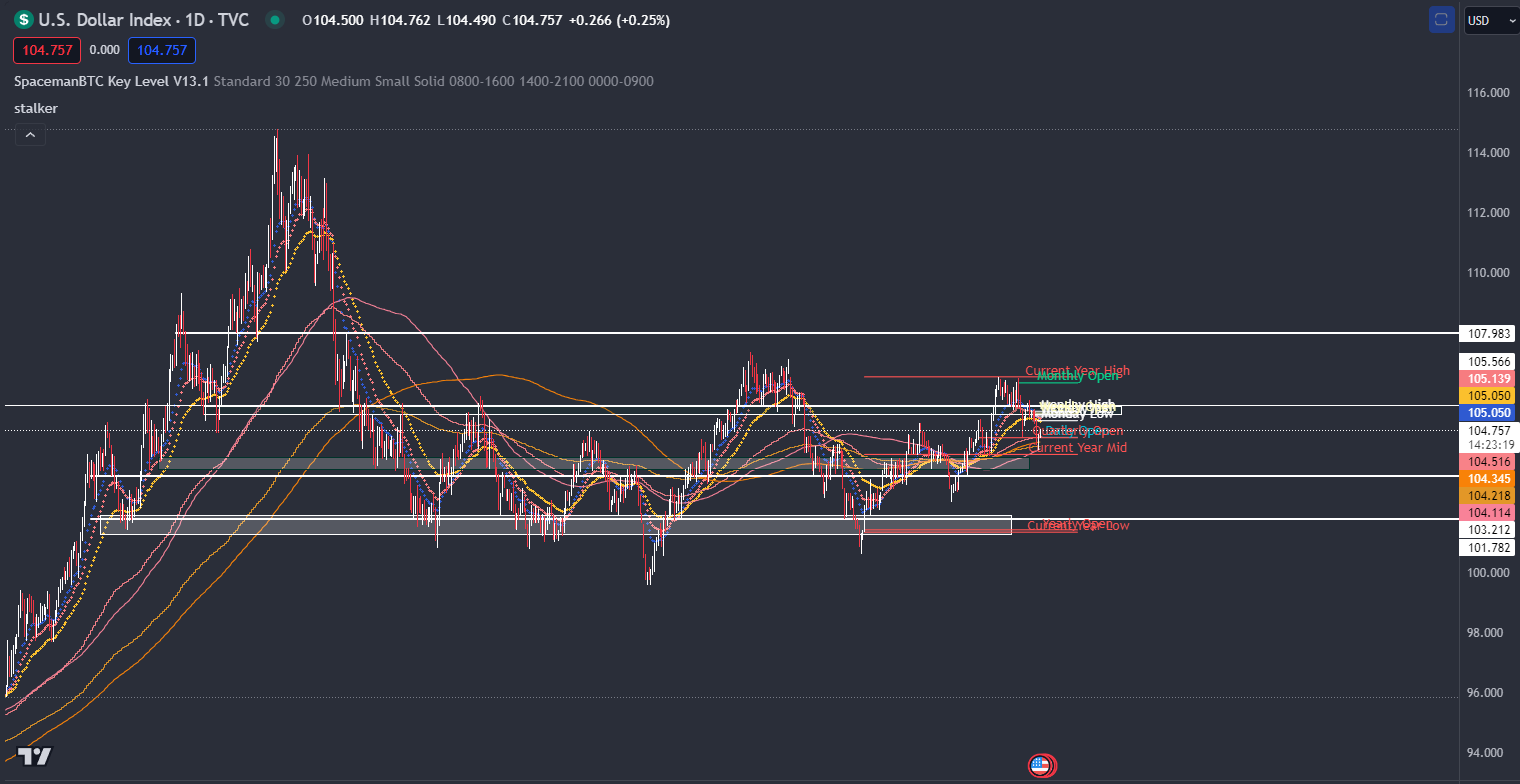Click the 96.000 tick on price axis
This screenshot has height=784, width=1520.
[1487, 693]
